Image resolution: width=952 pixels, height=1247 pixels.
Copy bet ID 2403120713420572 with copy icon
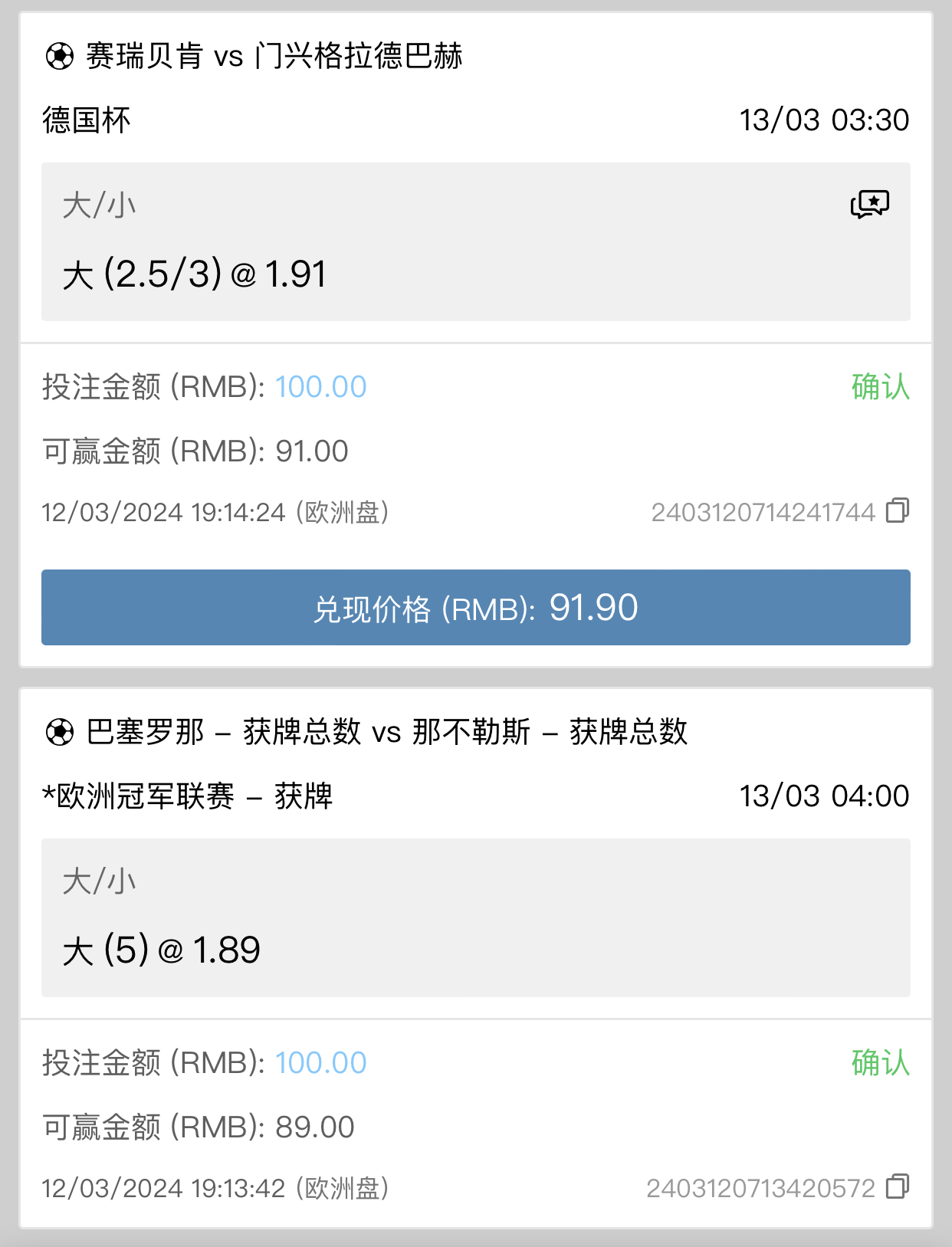[x=898, y=1186]
